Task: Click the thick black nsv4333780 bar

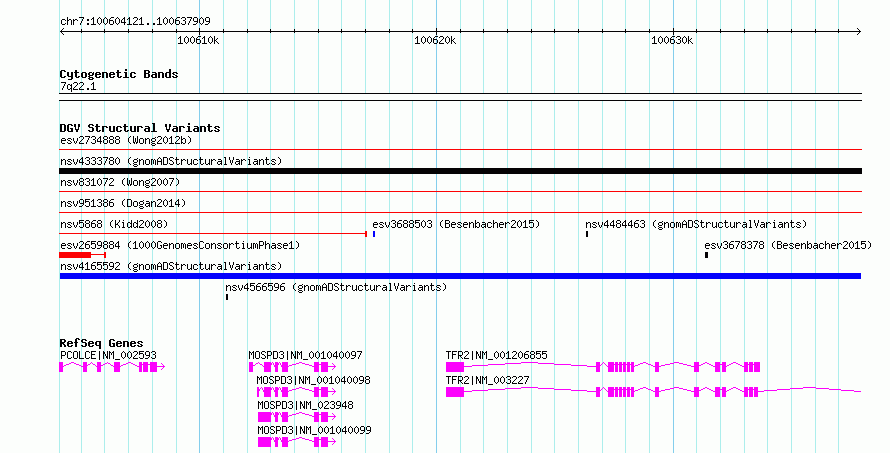Action: (x=460, y=171)
